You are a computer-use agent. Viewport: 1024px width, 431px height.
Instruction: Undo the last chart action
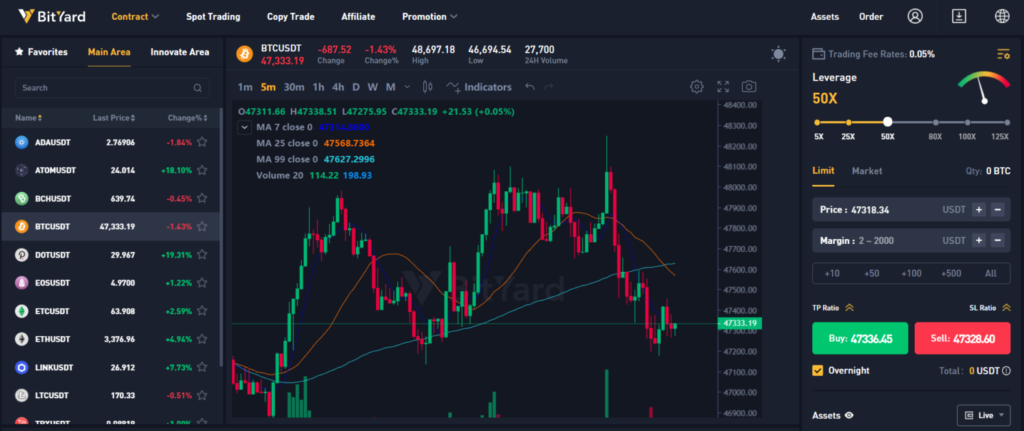pyautogui.click(x=530, y=87)
